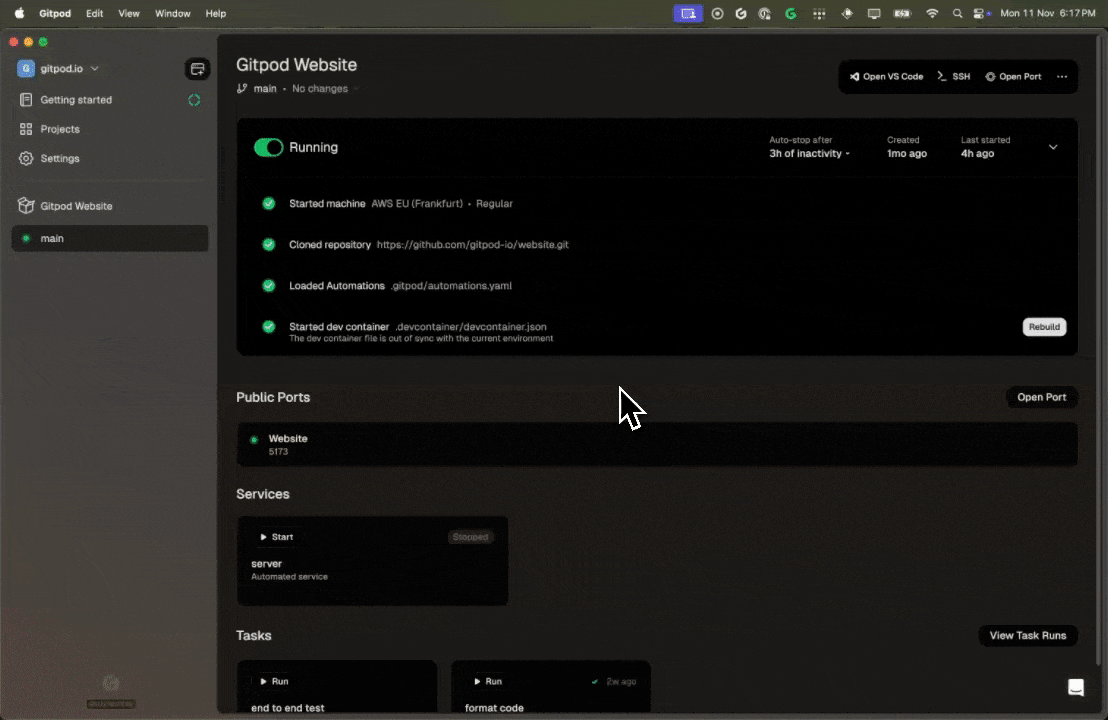Click the format code 2w ago checkmark status
The height and width of the screenshot is (720, 1108).
pos(614,681)
